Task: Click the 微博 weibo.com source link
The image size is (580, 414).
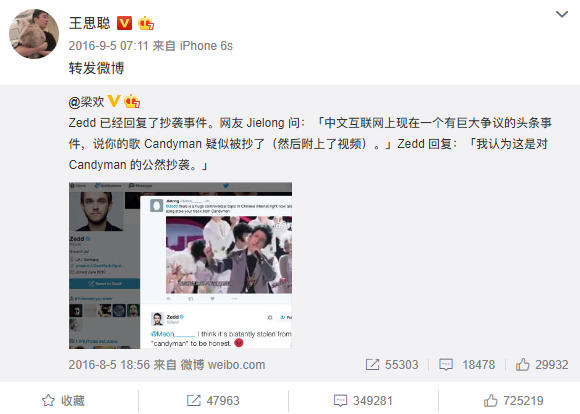Action: click(x=223, y=365)
